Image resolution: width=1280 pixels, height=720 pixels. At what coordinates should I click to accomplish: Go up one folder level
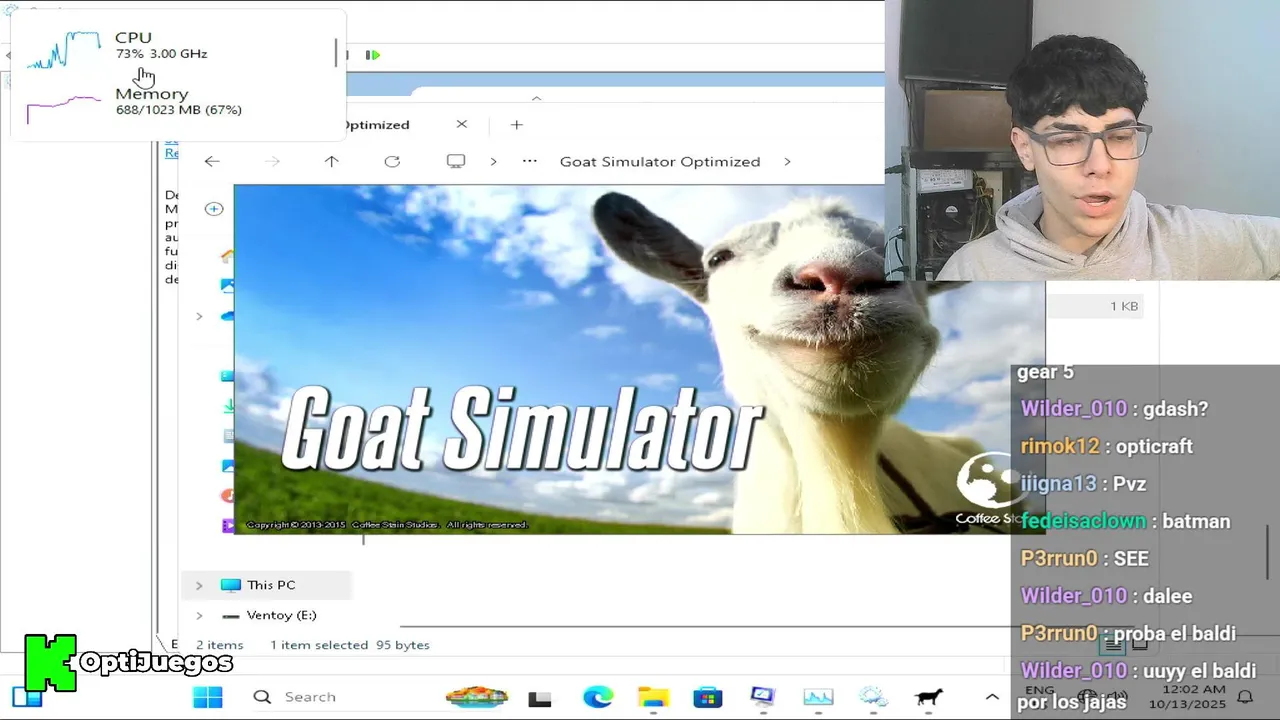(332, 161)
